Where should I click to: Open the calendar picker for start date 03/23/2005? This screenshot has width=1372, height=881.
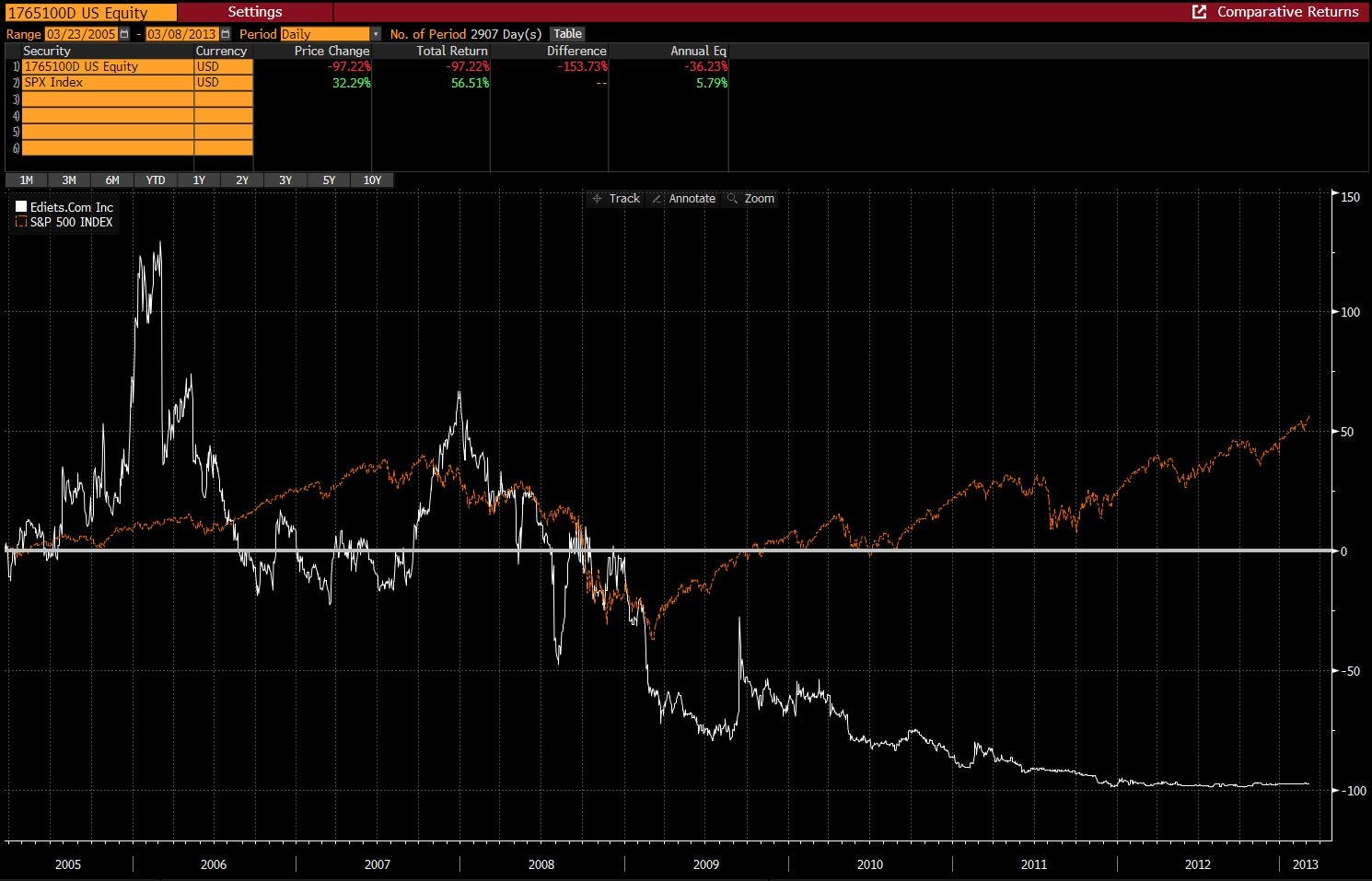click(125, 34)
